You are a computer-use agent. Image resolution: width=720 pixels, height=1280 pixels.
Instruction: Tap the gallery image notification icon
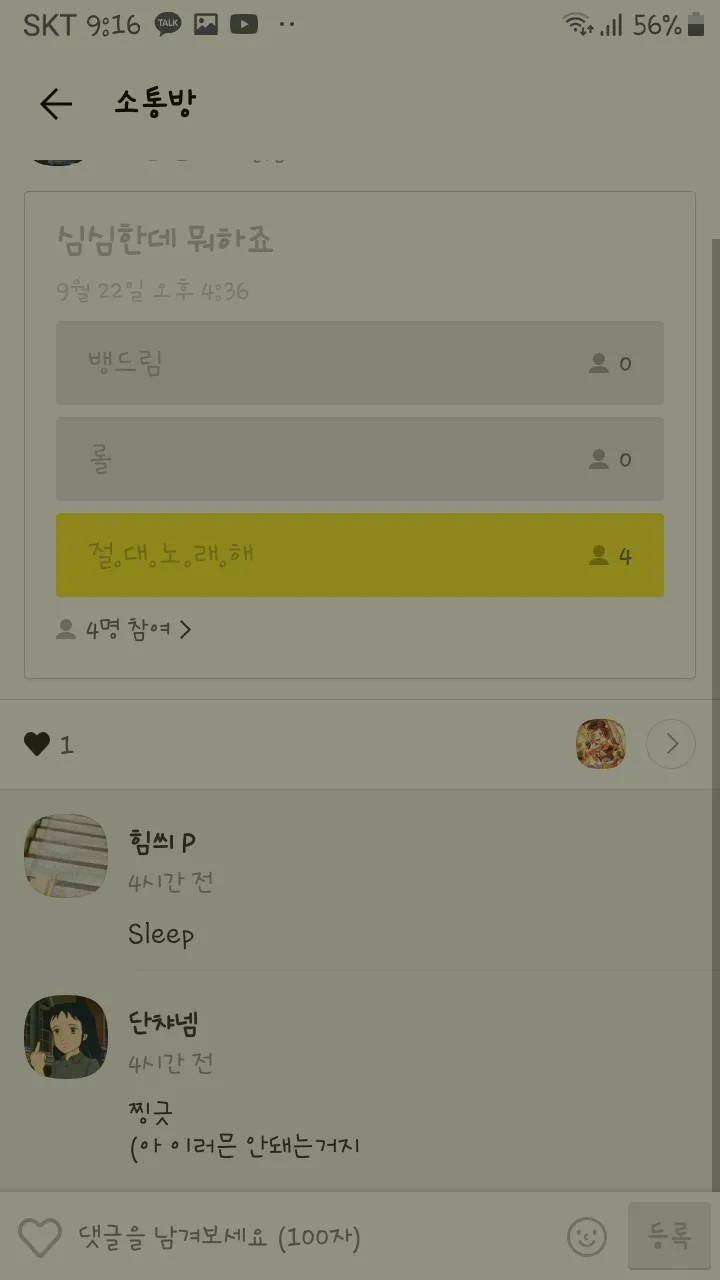(206, 26)
